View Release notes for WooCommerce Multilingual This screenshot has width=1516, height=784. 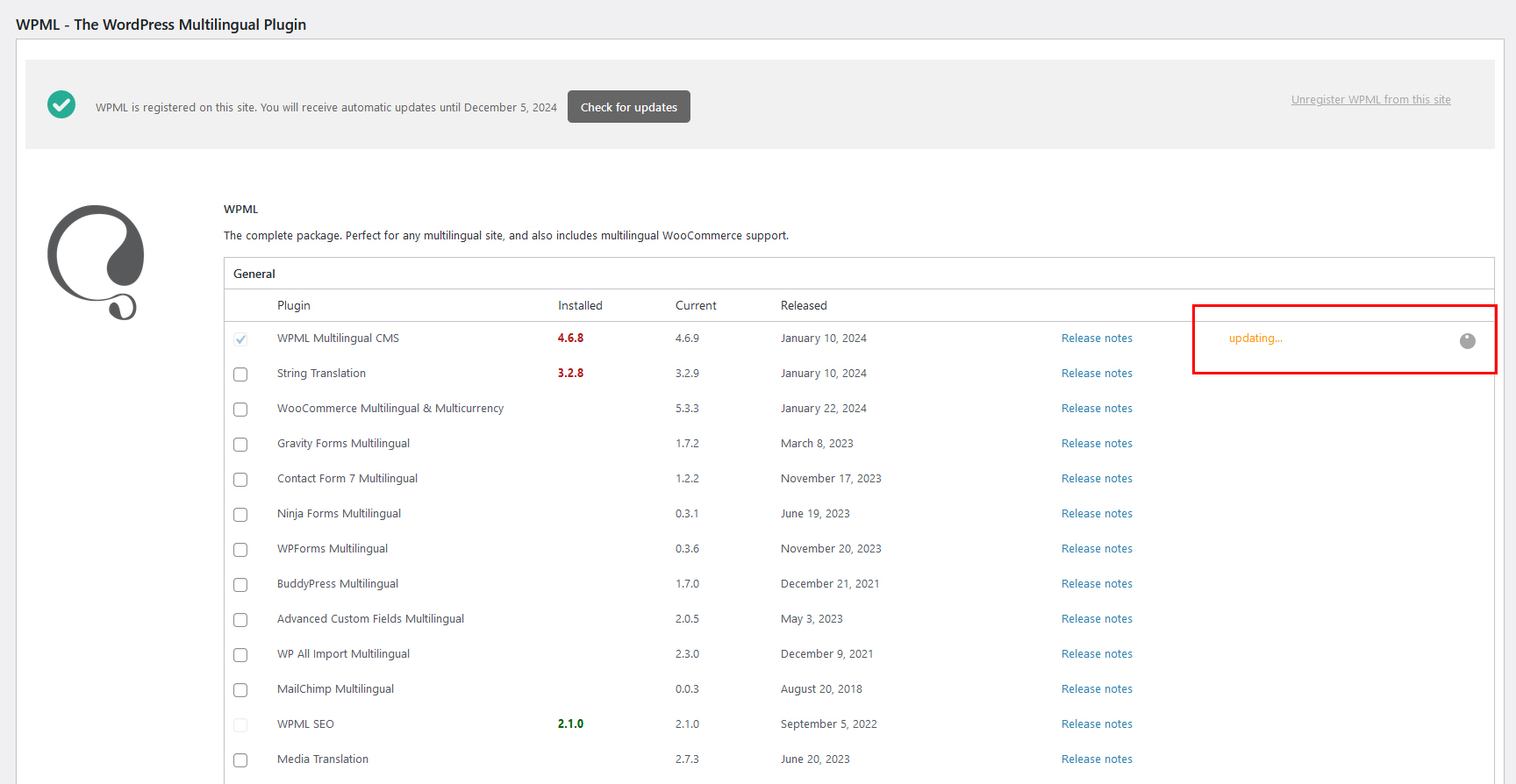(1097, 409)
